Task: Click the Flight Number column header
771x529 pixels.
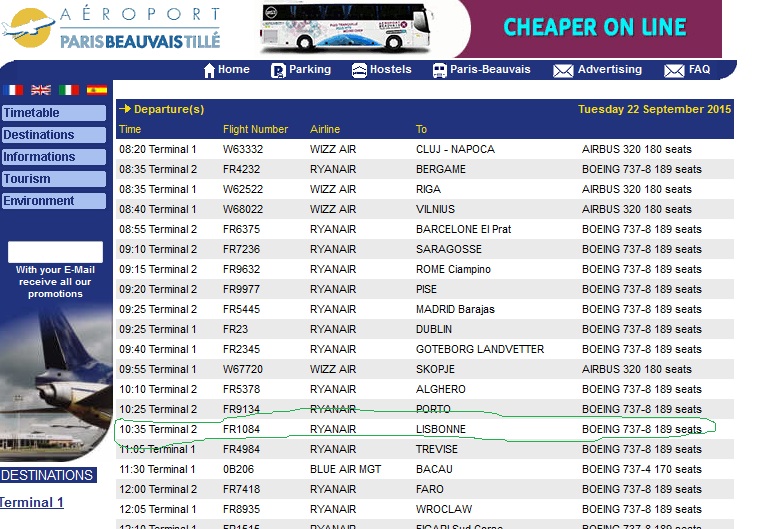Action: tap(255, 129)
